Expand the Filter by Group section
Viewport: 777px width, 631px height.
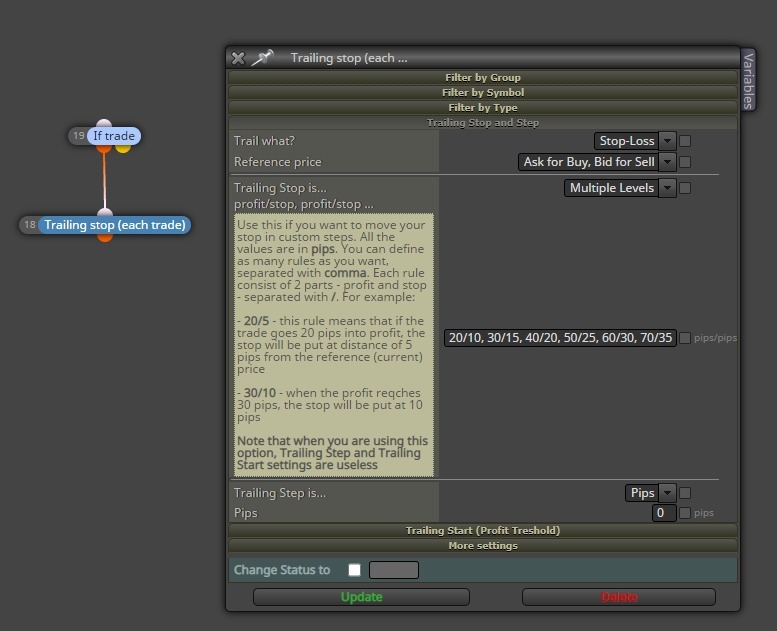click(x=483, y=77)
